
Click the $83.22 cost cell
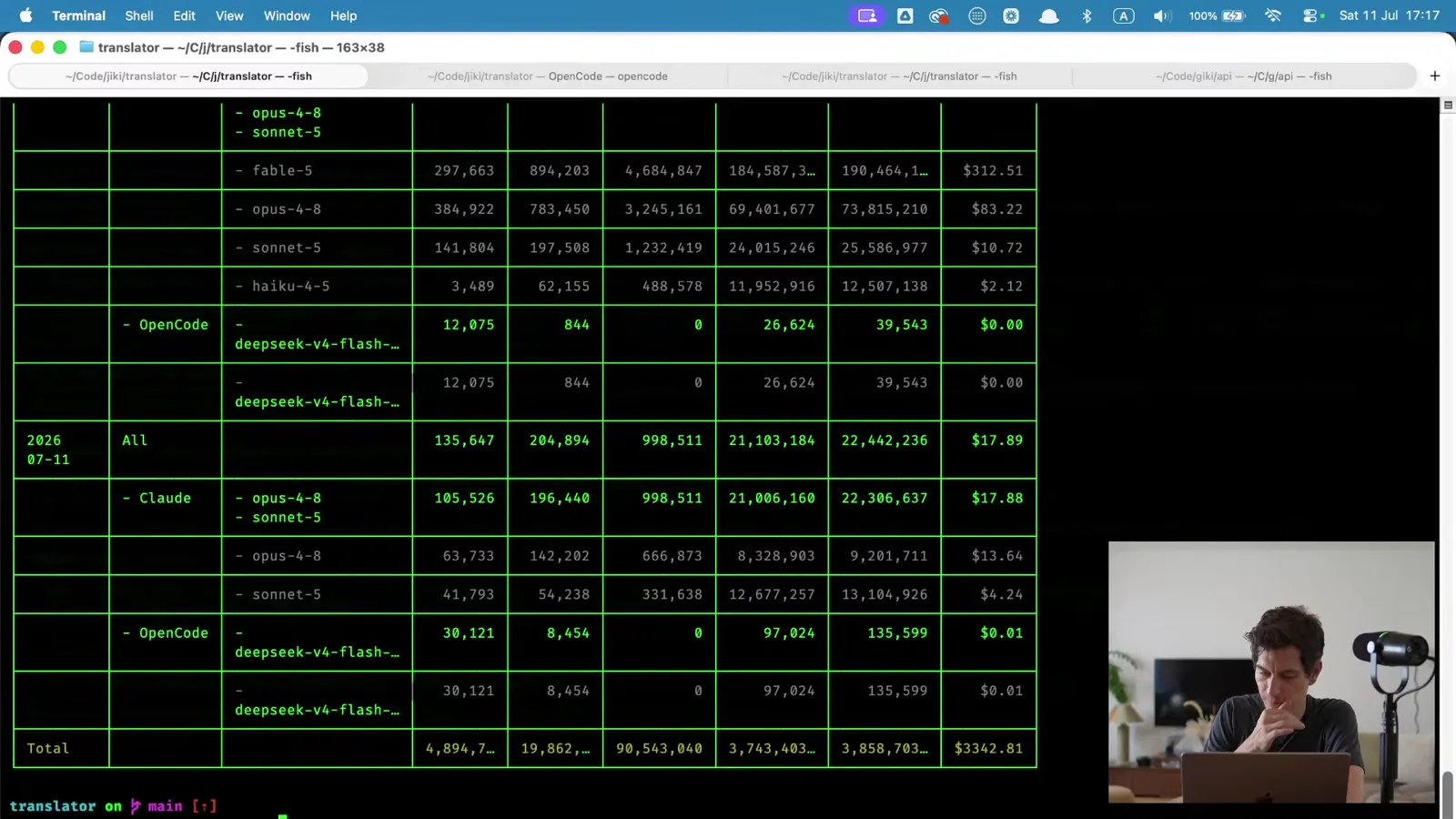997,209
